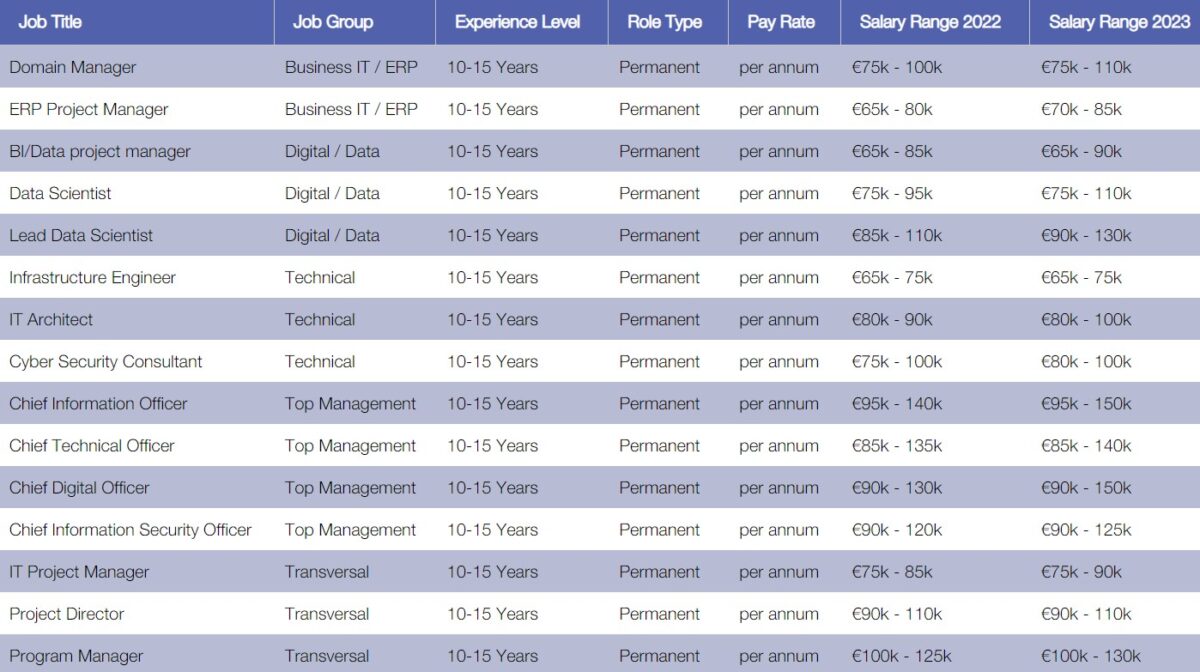
Task: Click the Job Group column header
Action: pyautogui.click(x=333, y=22)
